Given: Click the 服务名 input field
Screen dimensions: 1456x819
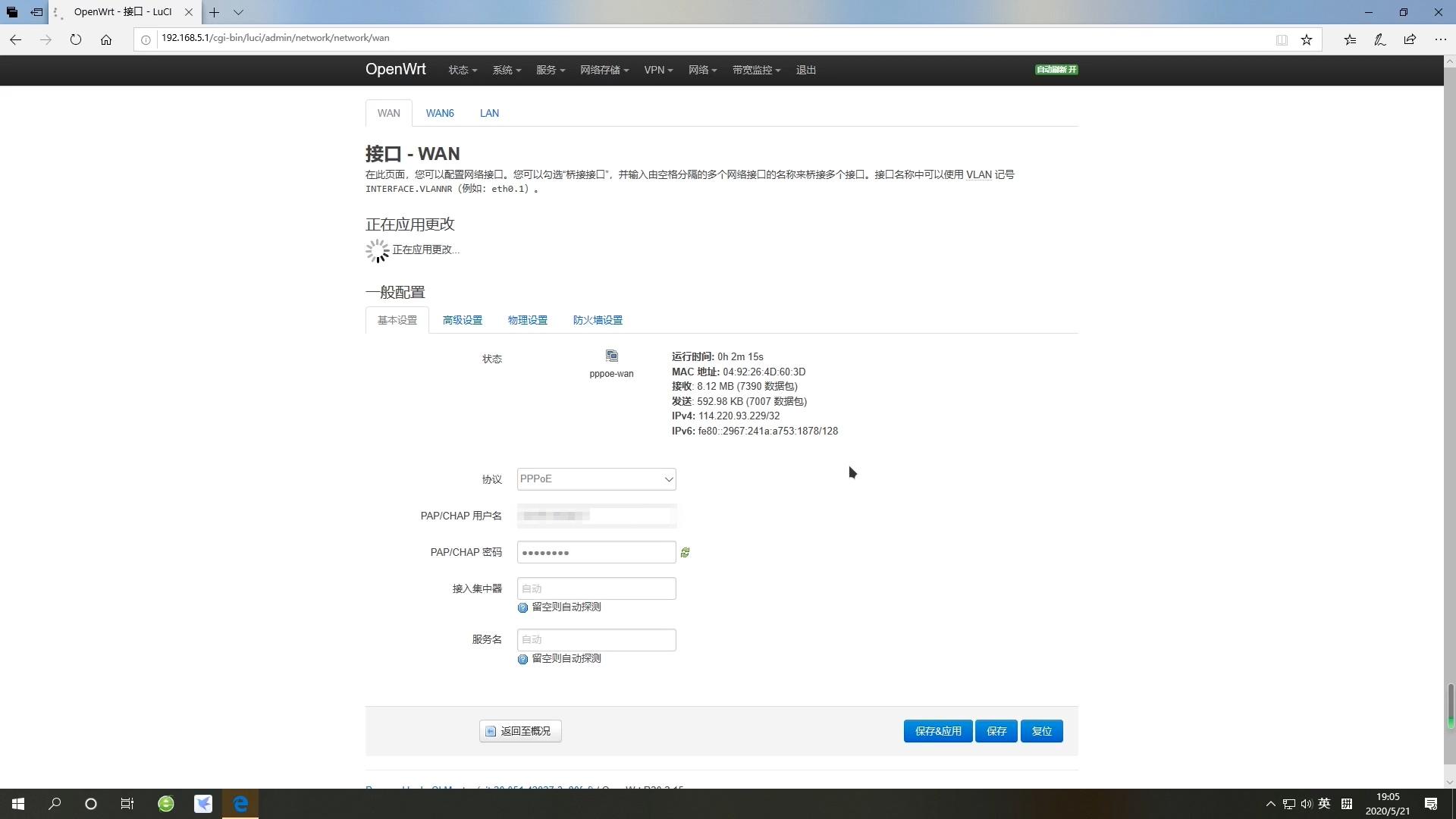Looking at the screenshot, I should [x=596, y=640].
